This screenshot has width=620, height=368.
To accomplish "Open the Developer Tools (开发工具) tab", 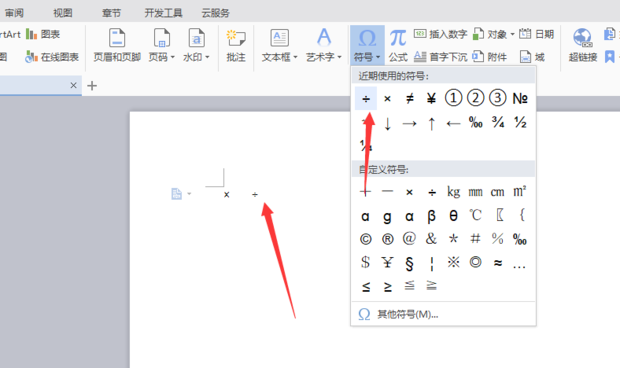I will (163, 13).
